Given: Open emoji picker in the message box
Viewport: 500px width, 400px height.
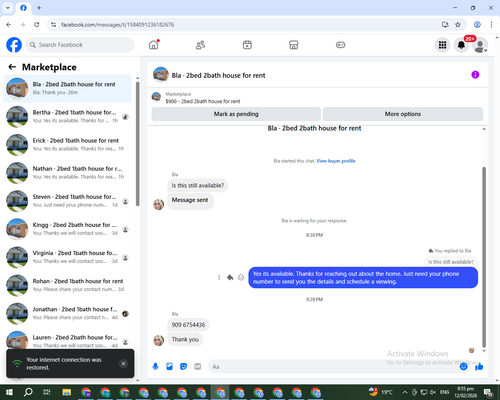Looking at the screenshot, I should (463, 367).
